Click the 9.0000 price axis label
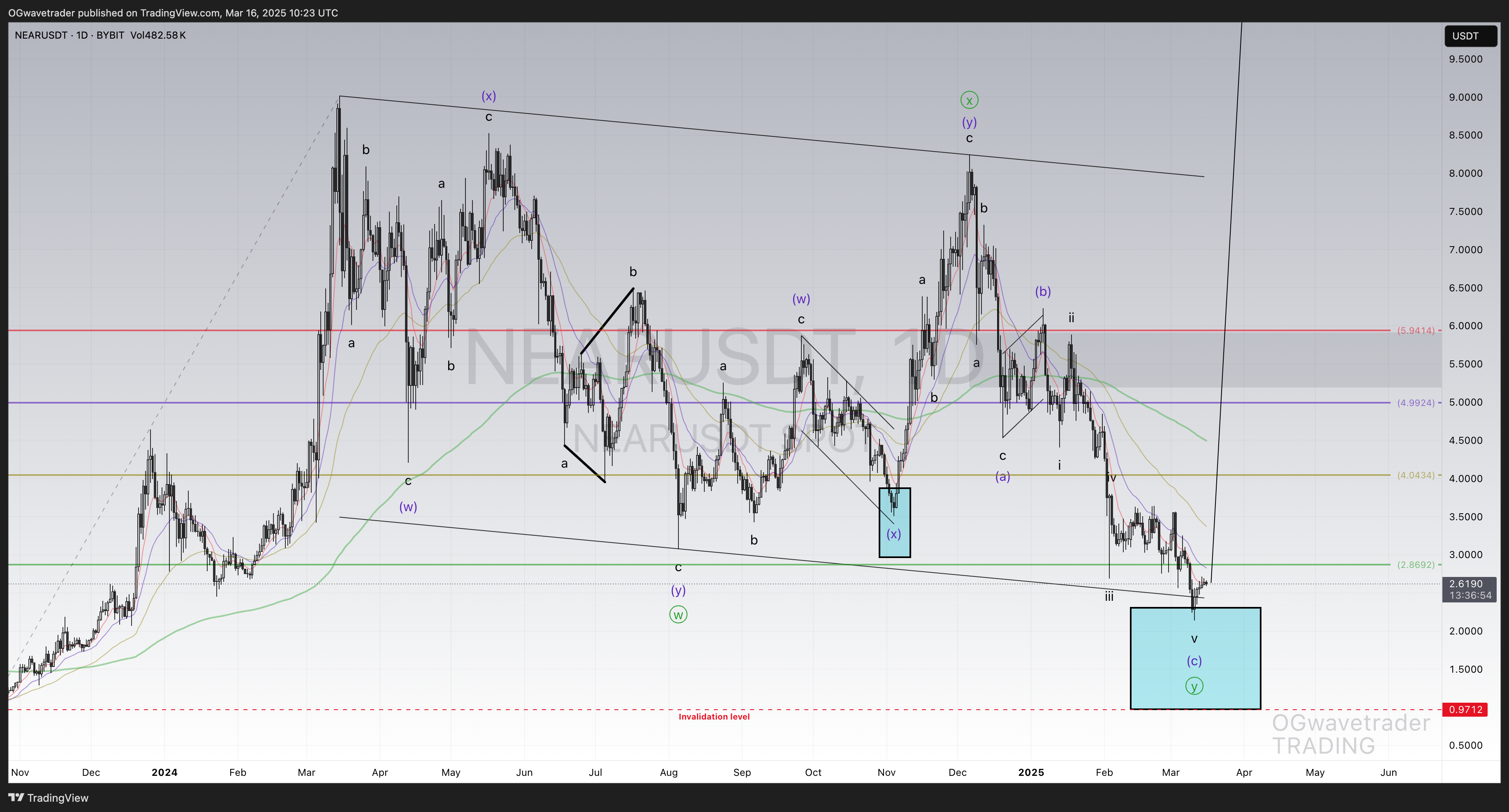 (x=1466, y=97)
